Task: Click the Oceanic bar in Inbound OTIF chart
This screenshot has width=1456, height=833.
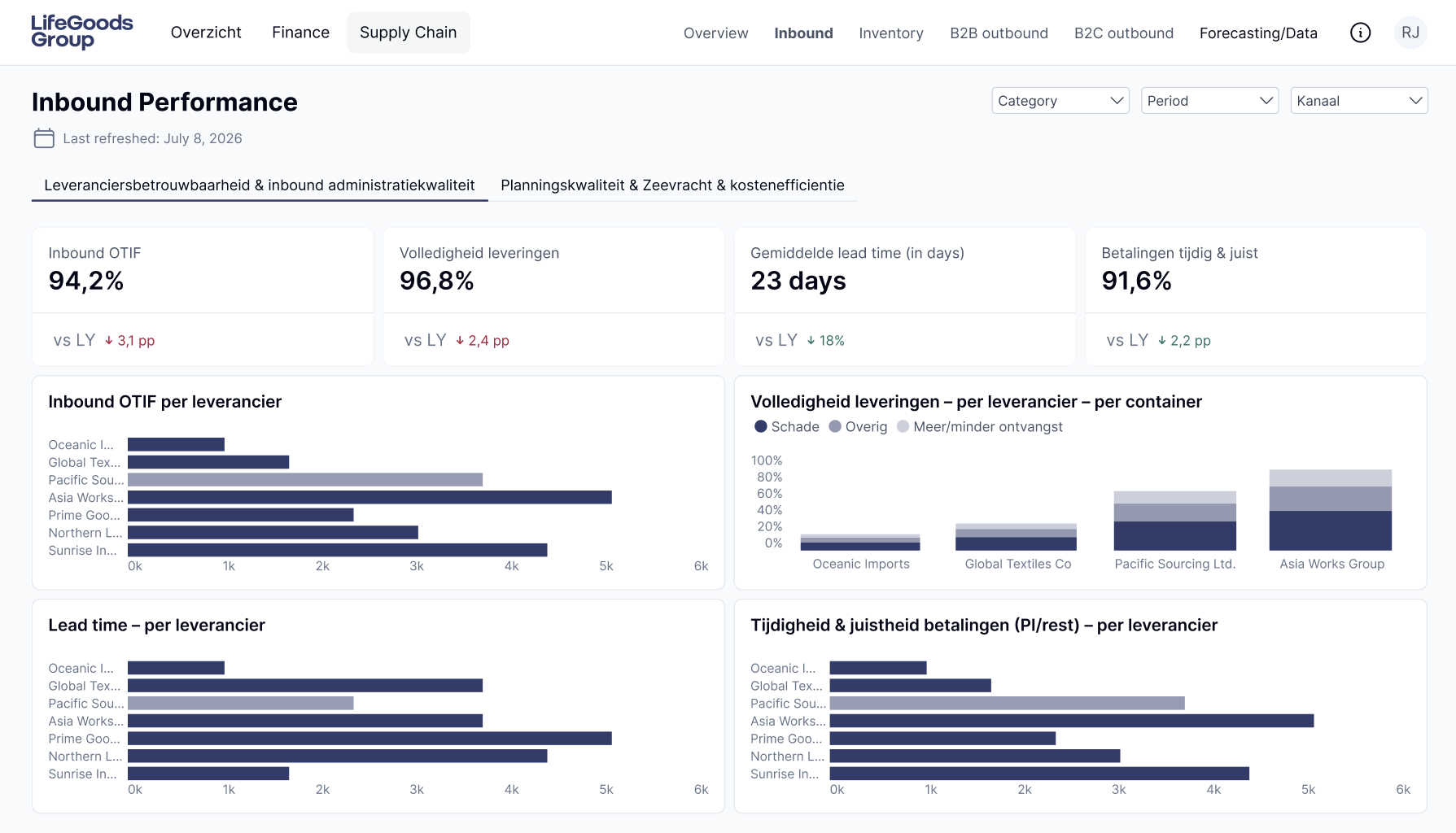Action: (176, 444)
